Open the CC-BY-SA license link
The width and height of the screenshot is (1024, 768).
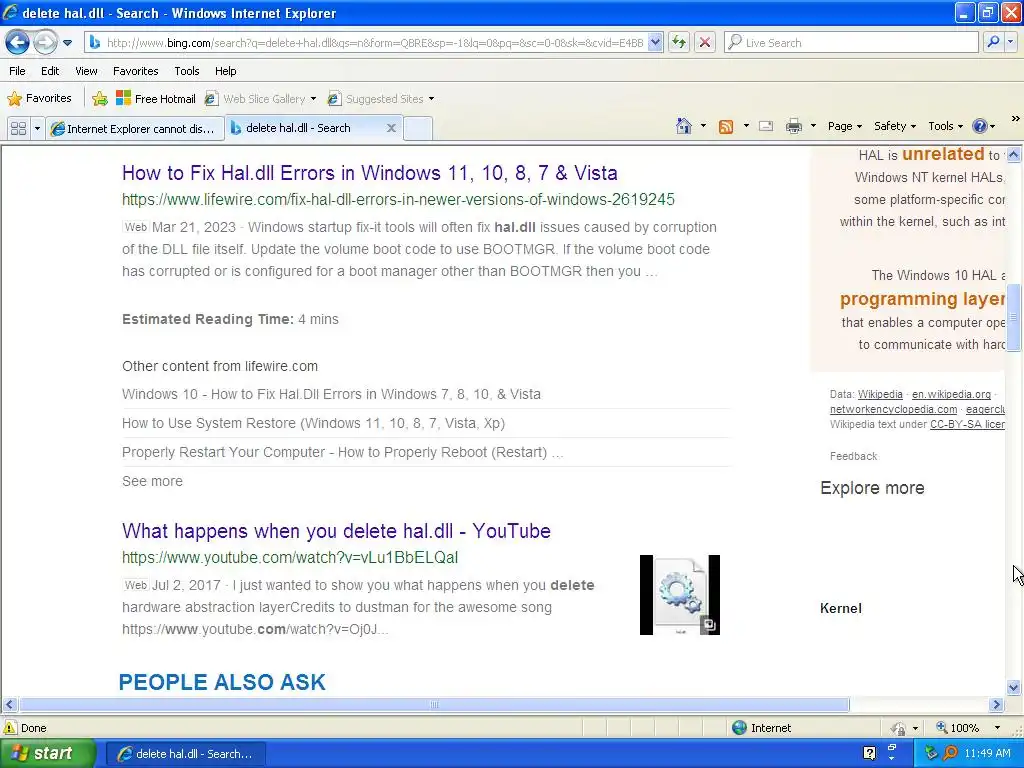pyautogui.click(x=967, y=424)
